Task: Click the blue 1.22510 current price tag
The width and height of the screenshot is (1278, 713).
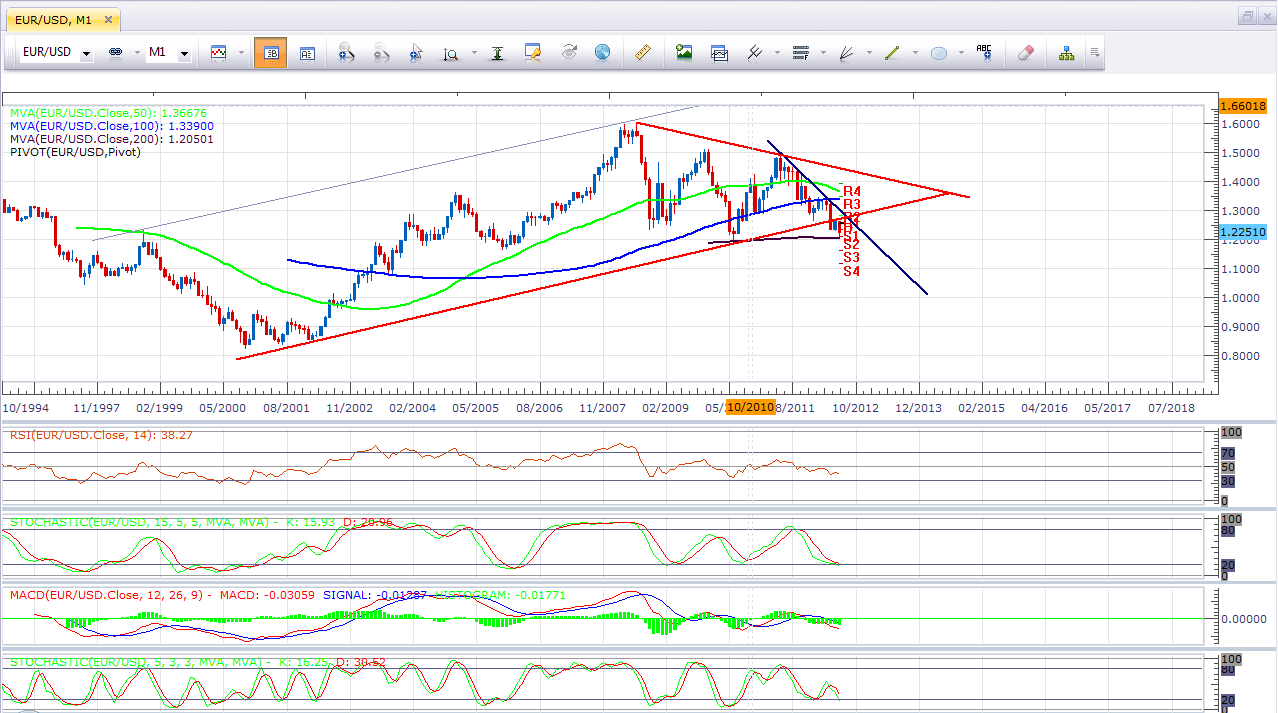Action: 1243,232
